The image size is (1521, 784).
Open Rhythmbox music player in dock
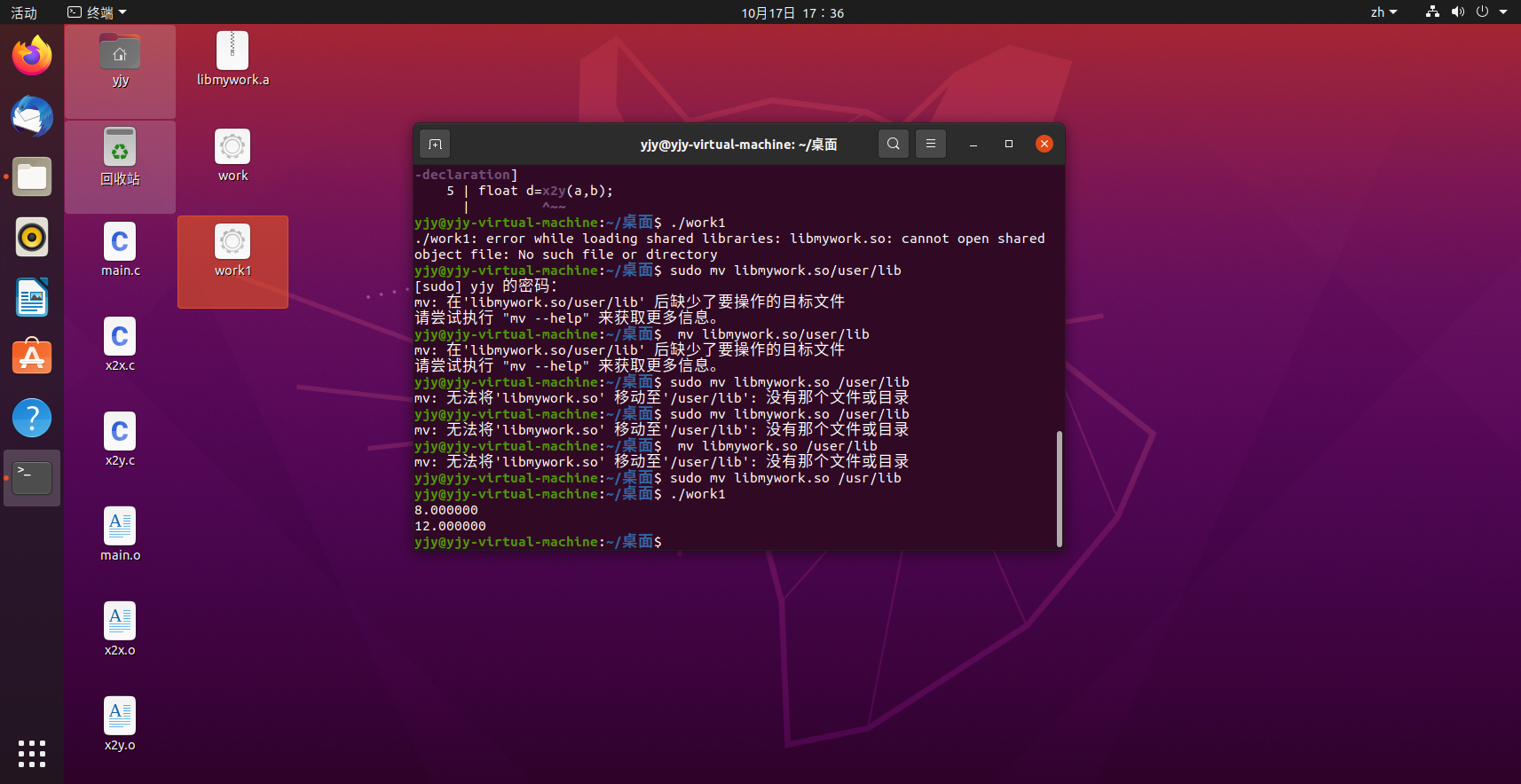pos(32,237)
